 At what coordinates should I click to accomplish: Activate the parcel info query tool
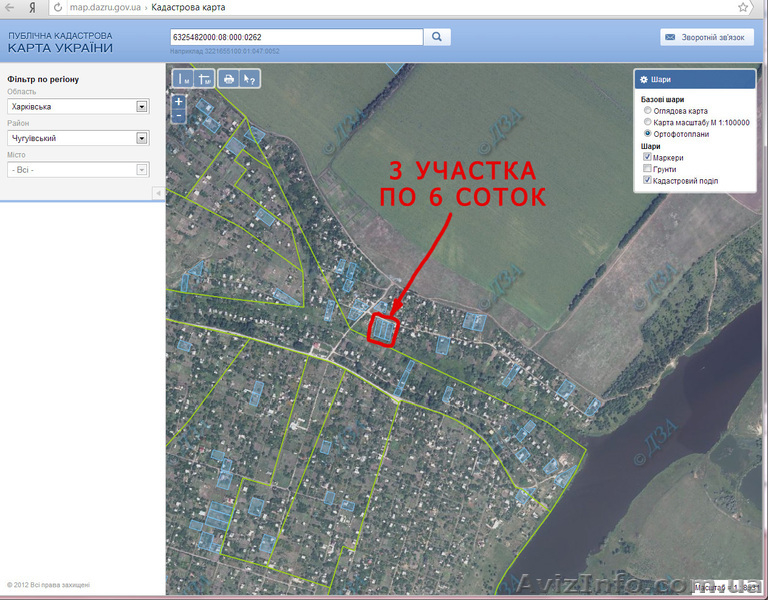coord(249,78)
